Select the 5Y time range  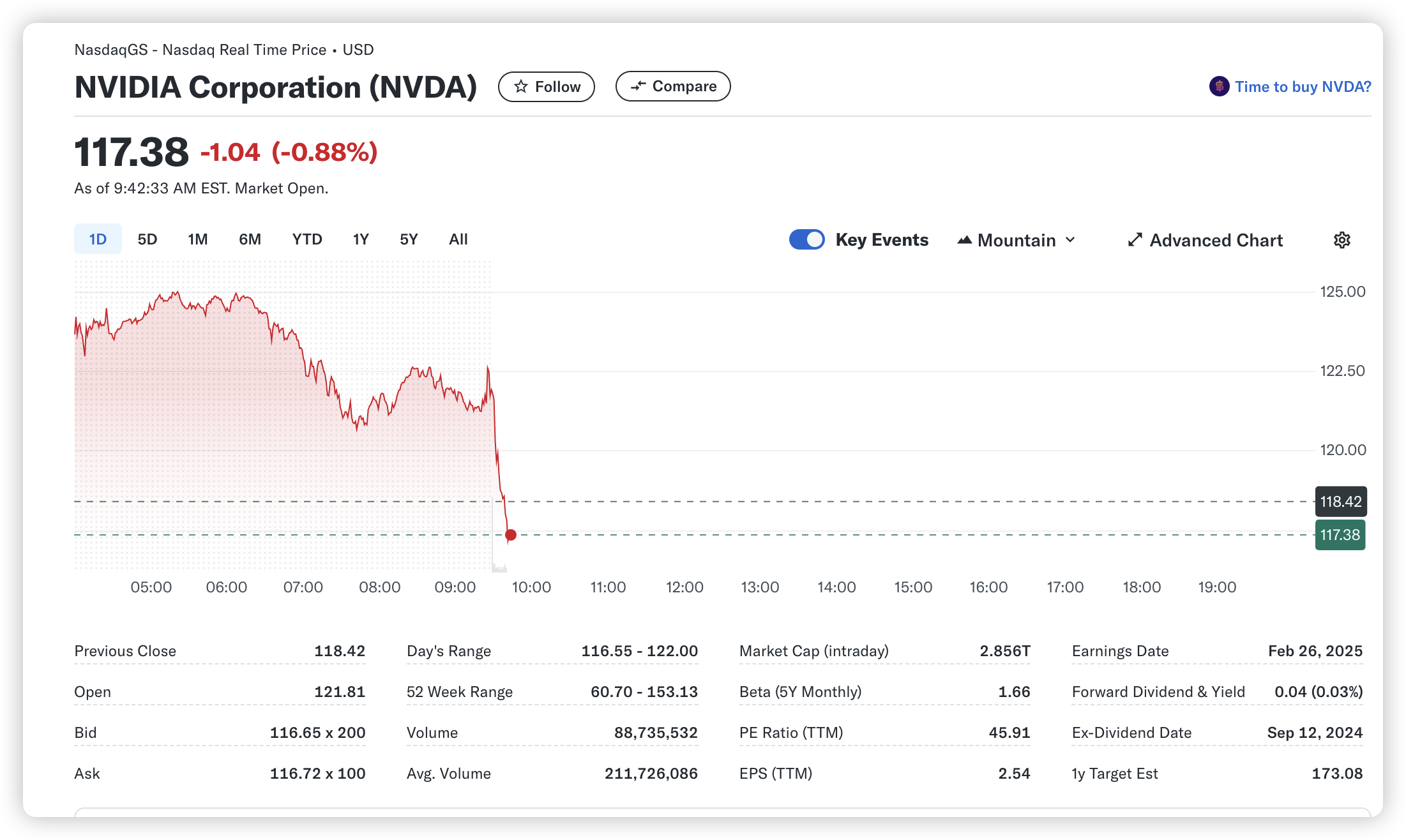(x=409, y=239)
